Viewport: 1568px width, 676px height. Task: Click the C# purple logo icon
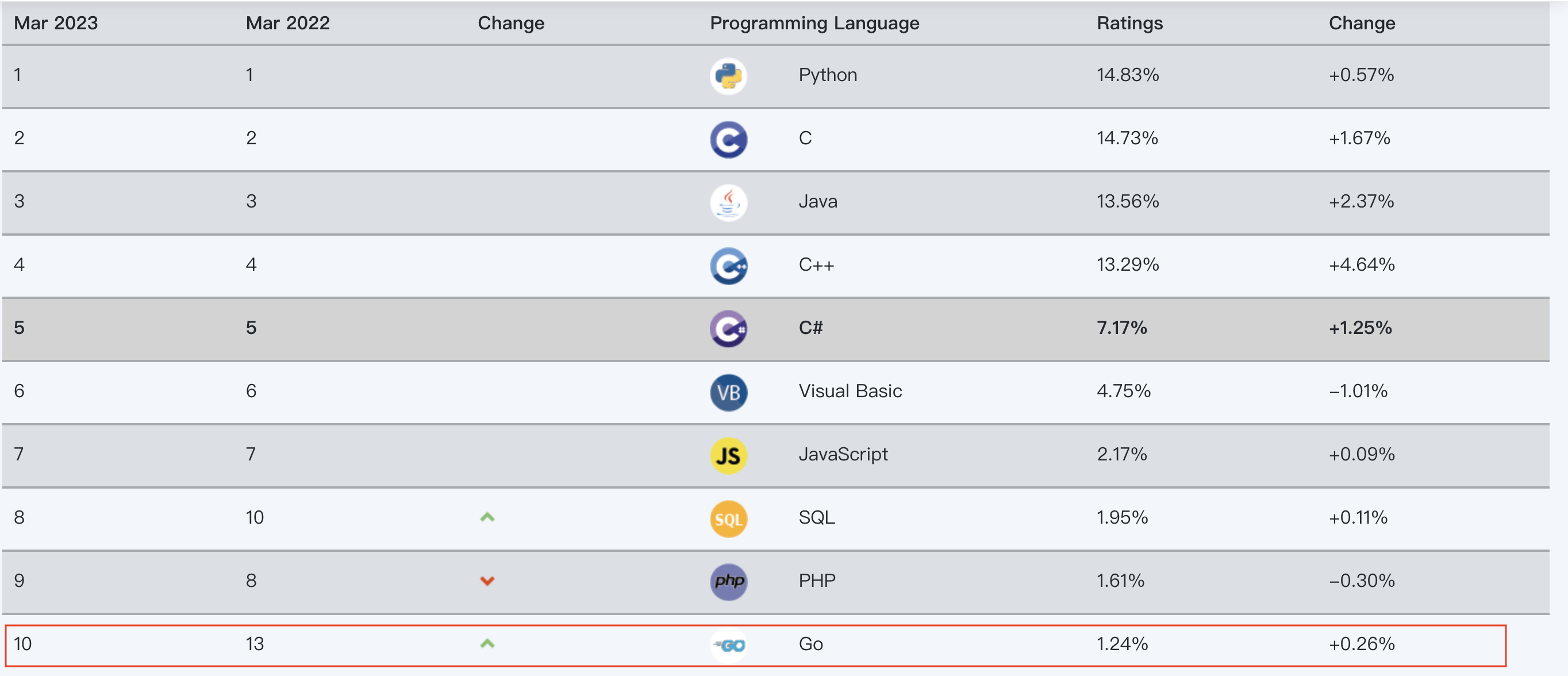pyautogui.click(x=728, y=329)
